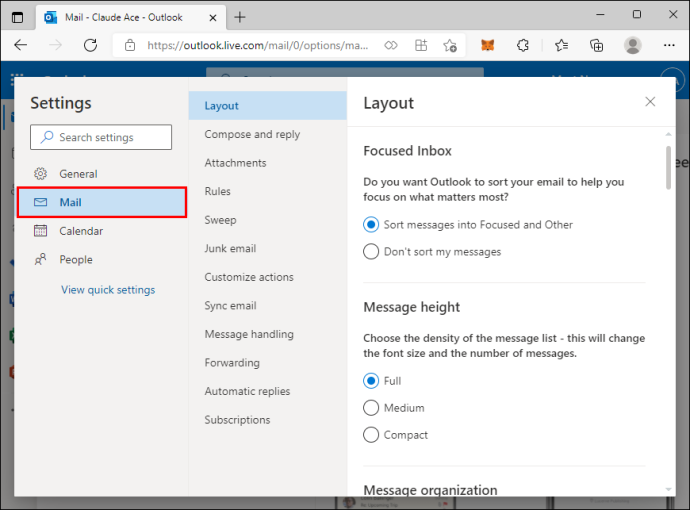Open Compose and reply settings

coord(268,134)
